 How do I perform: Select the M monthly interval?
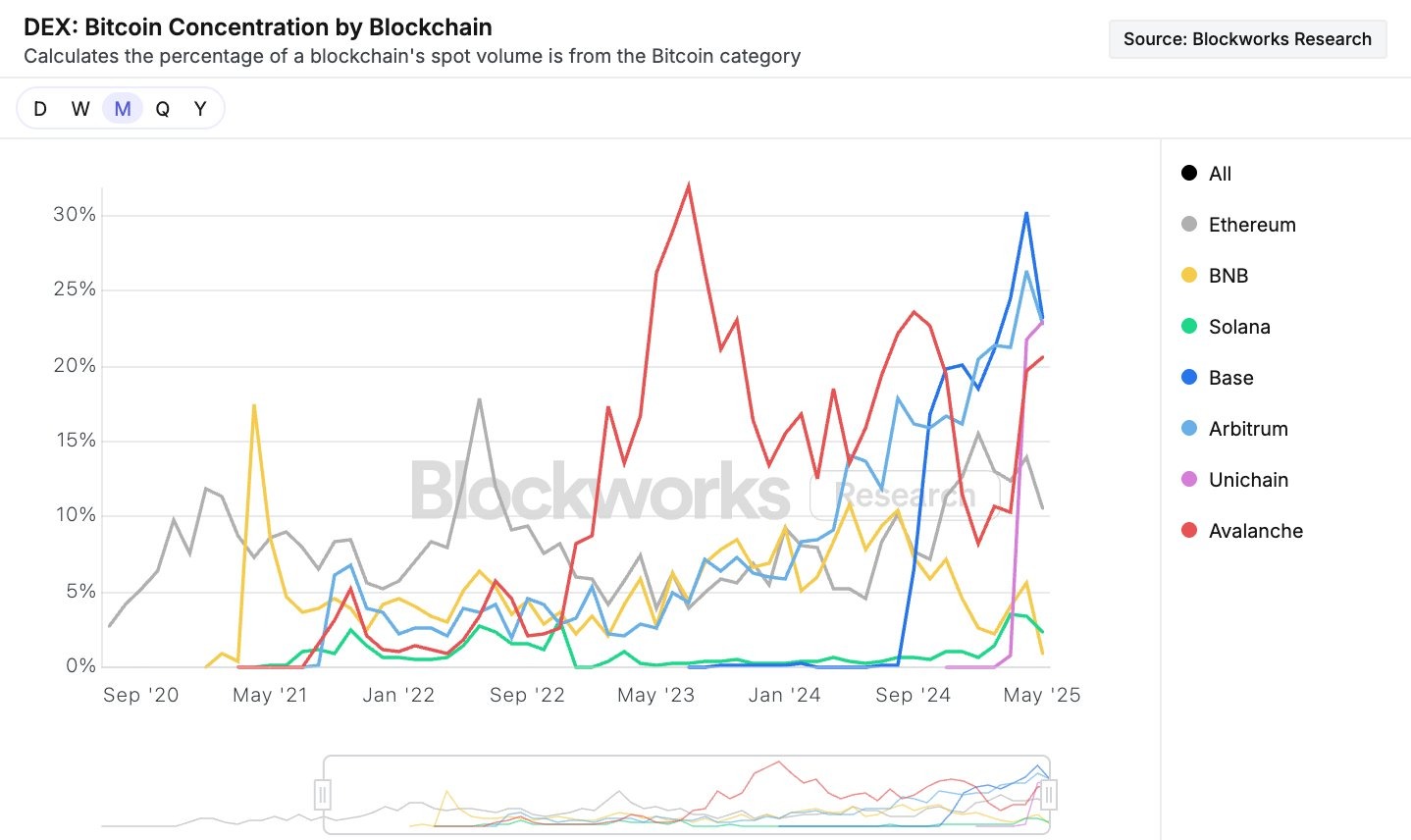(123, 109)
